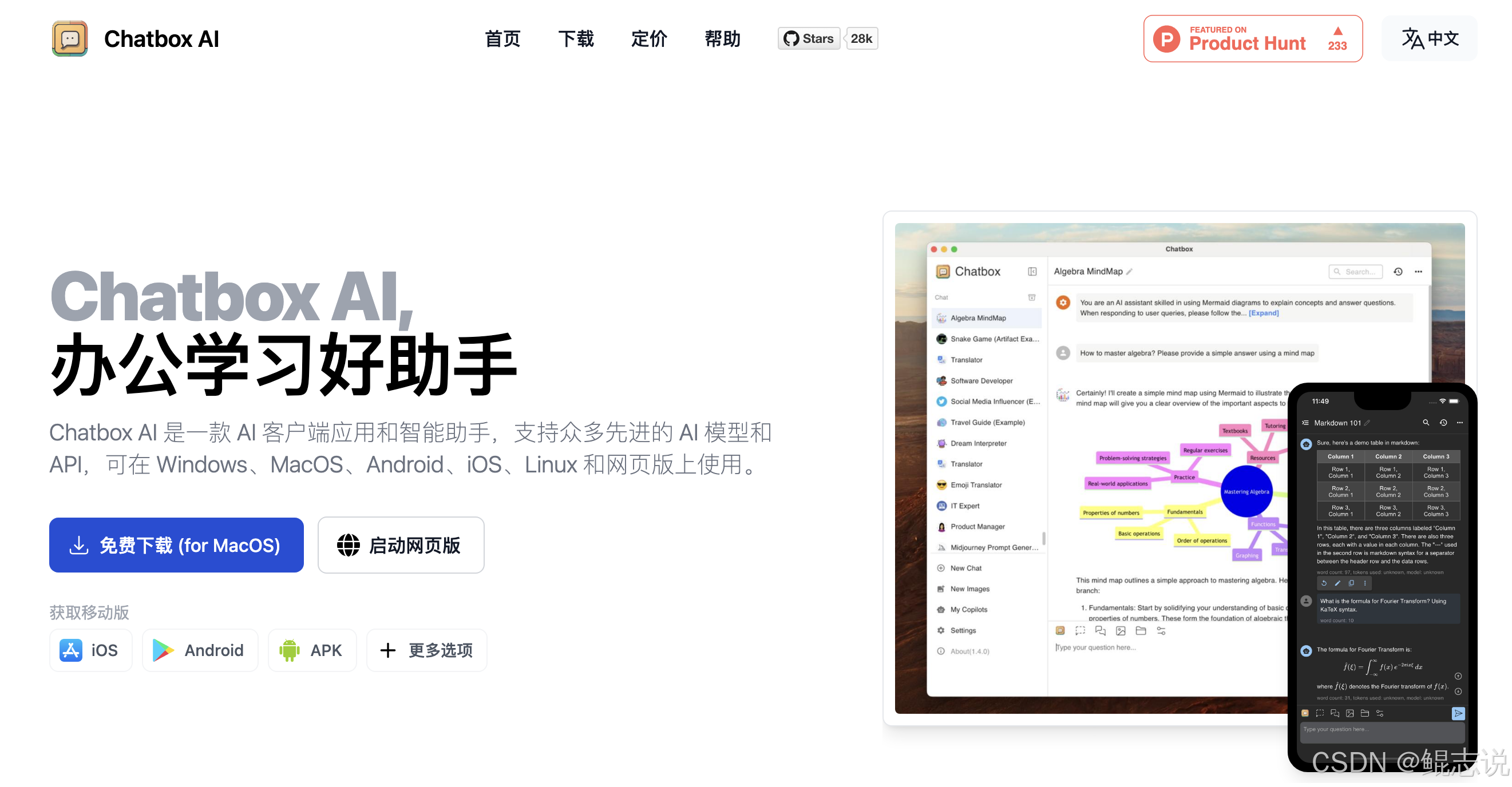
Task: Click the phone's blue send icon
Action: (x=1458, y=713)
